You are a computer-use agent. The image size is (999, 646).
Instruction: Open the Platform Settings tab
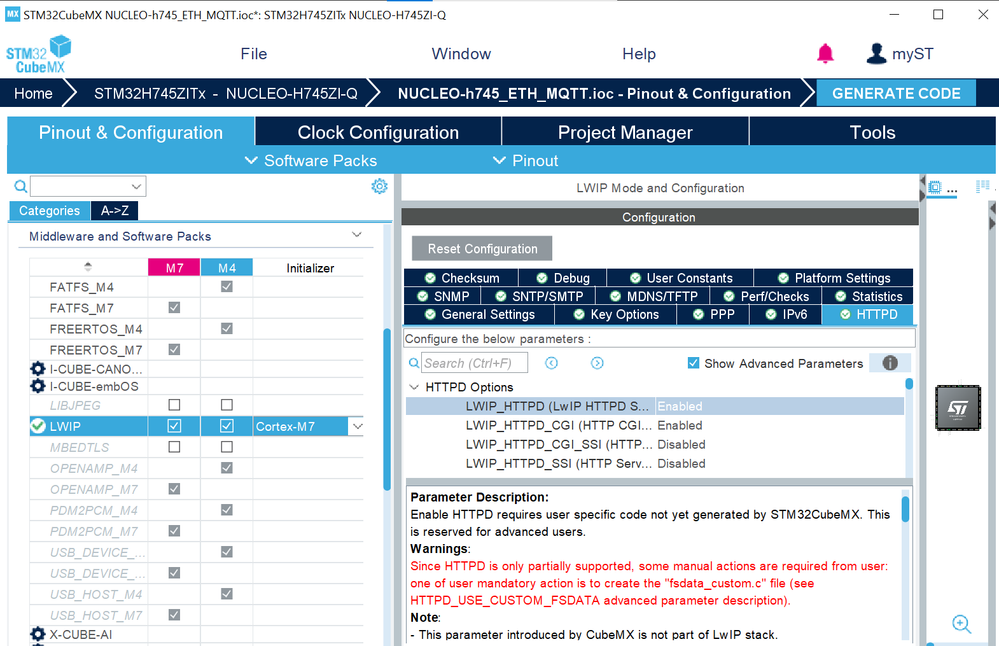pyautogui.click(x=833, y=278)
